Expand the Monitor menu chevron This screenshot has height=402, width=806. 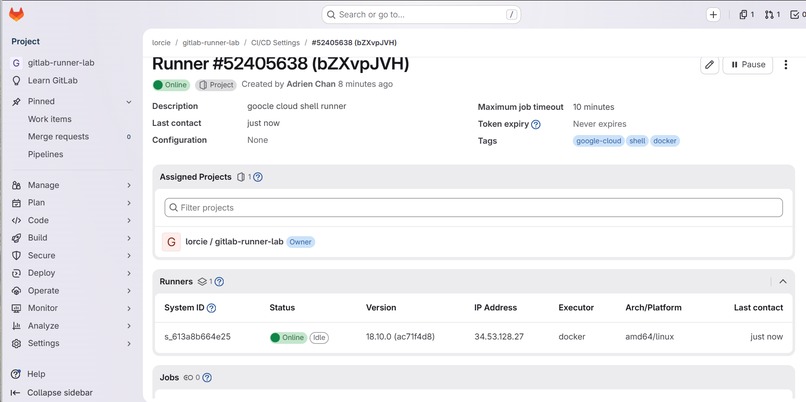click(x=129, y=308)
